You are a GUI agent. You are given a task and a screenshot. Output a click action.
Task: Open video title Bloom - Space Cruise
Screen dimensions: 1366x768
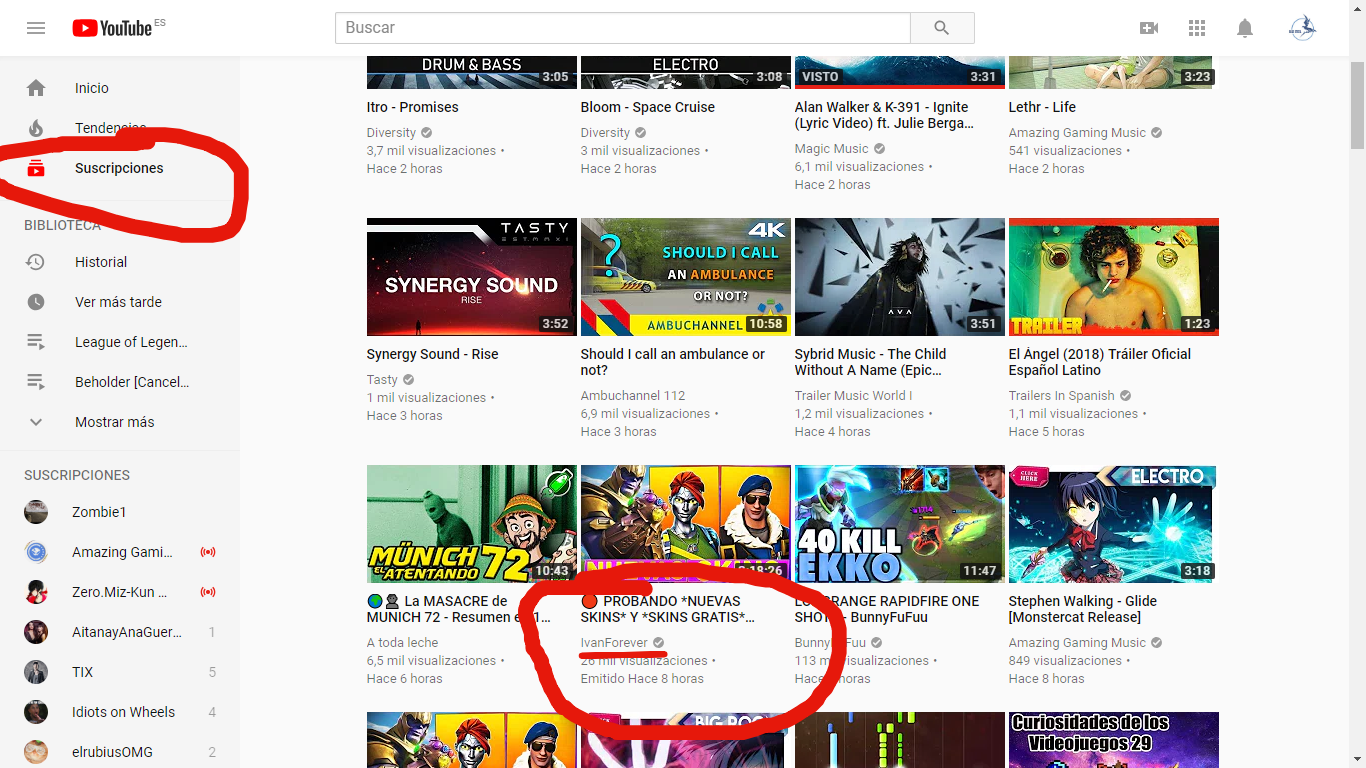coord(648,107)
